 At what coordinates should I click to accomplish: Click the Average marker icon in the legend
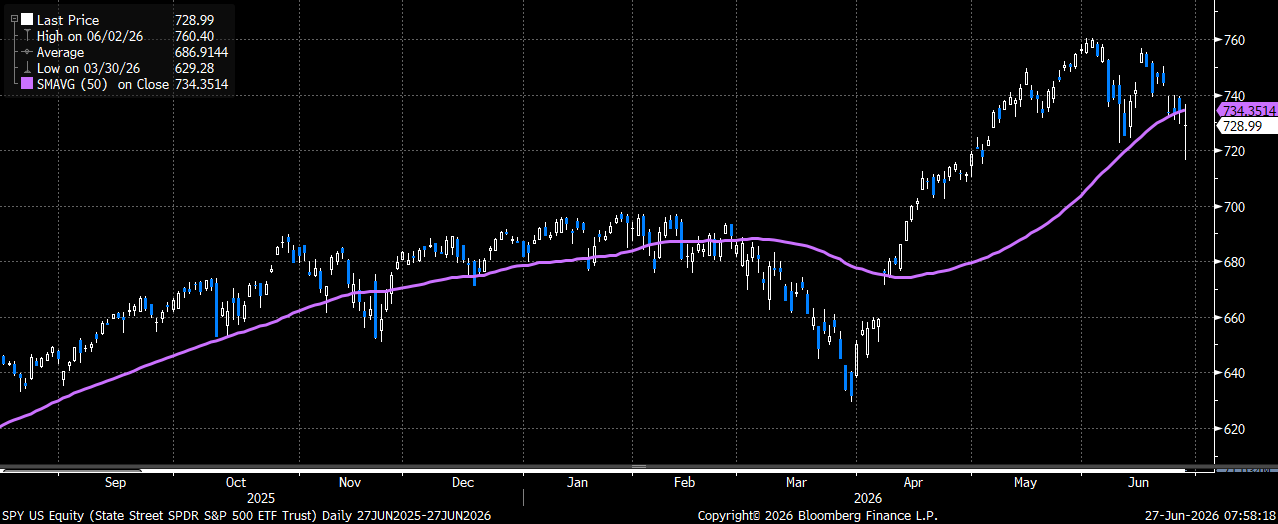(x=27, y=52)
